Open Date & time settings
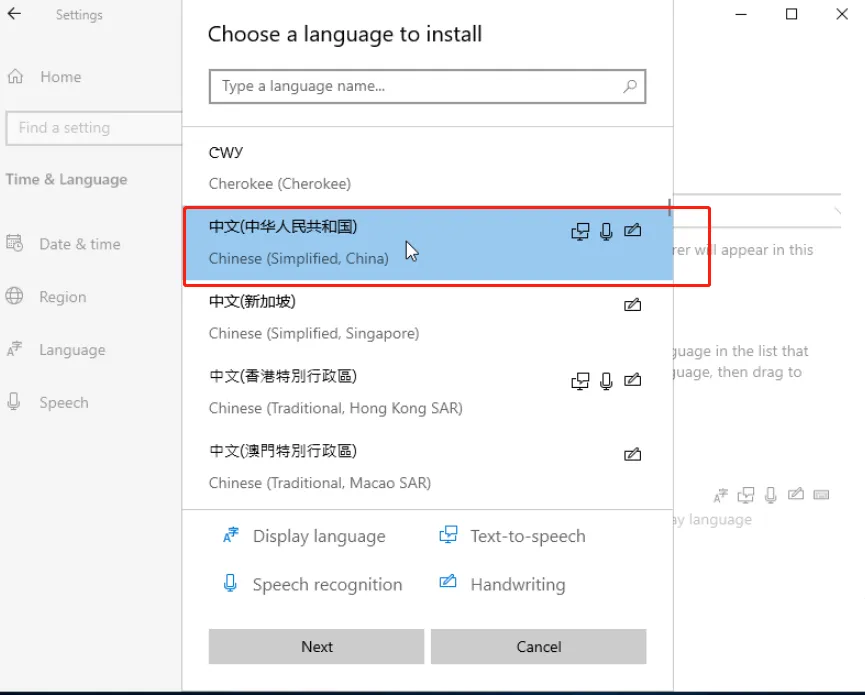Viewport: 865px width, 695px height. (x=79, y=244)
